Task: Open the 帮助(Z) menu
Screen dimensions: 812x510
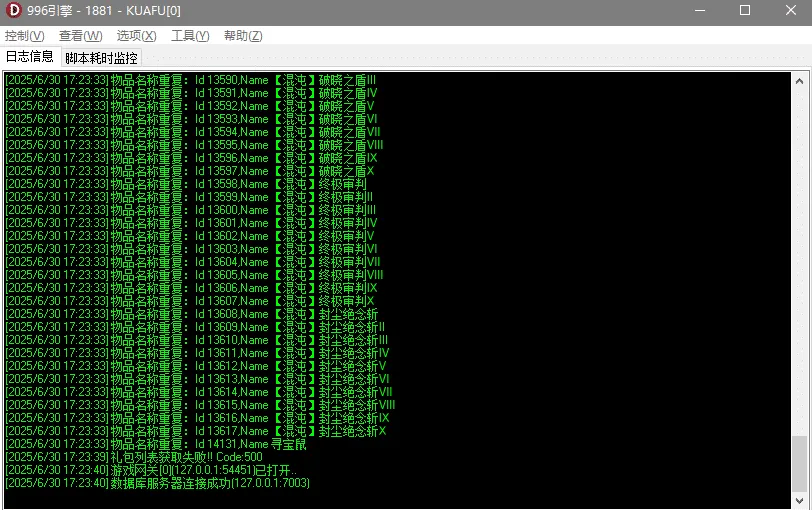Action: [x=243, y=36]
